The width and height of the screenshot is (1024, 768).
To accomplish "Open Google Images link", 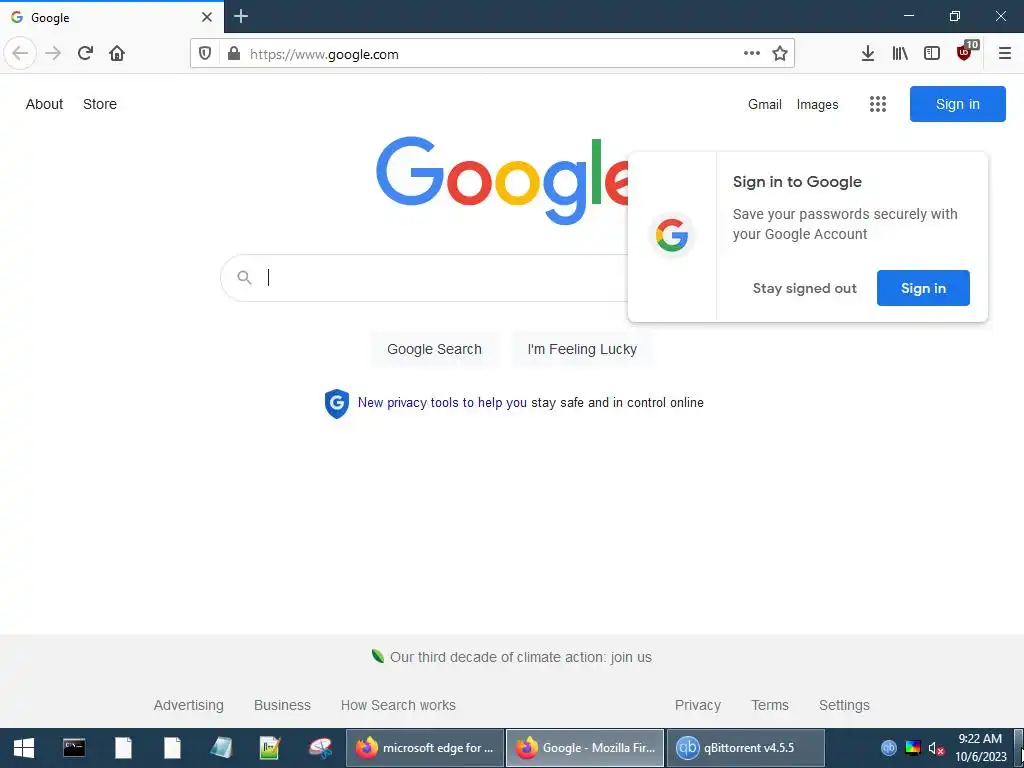I will point(817,104).
